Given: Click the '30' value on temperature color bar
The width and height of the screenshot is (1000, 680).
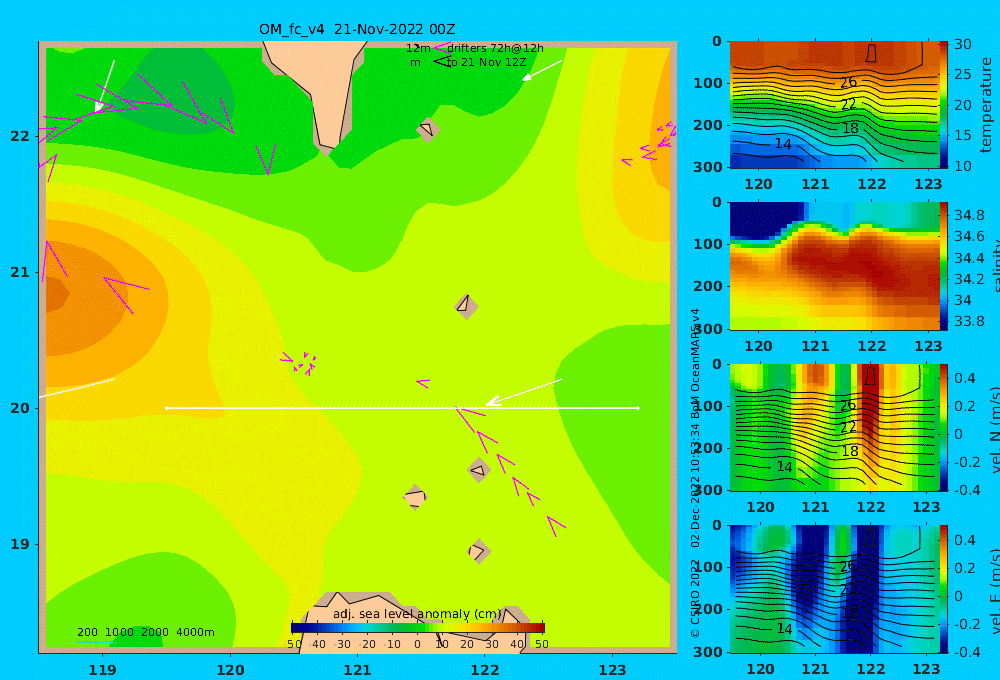Looking at the screenshot, I should (963, 44).
